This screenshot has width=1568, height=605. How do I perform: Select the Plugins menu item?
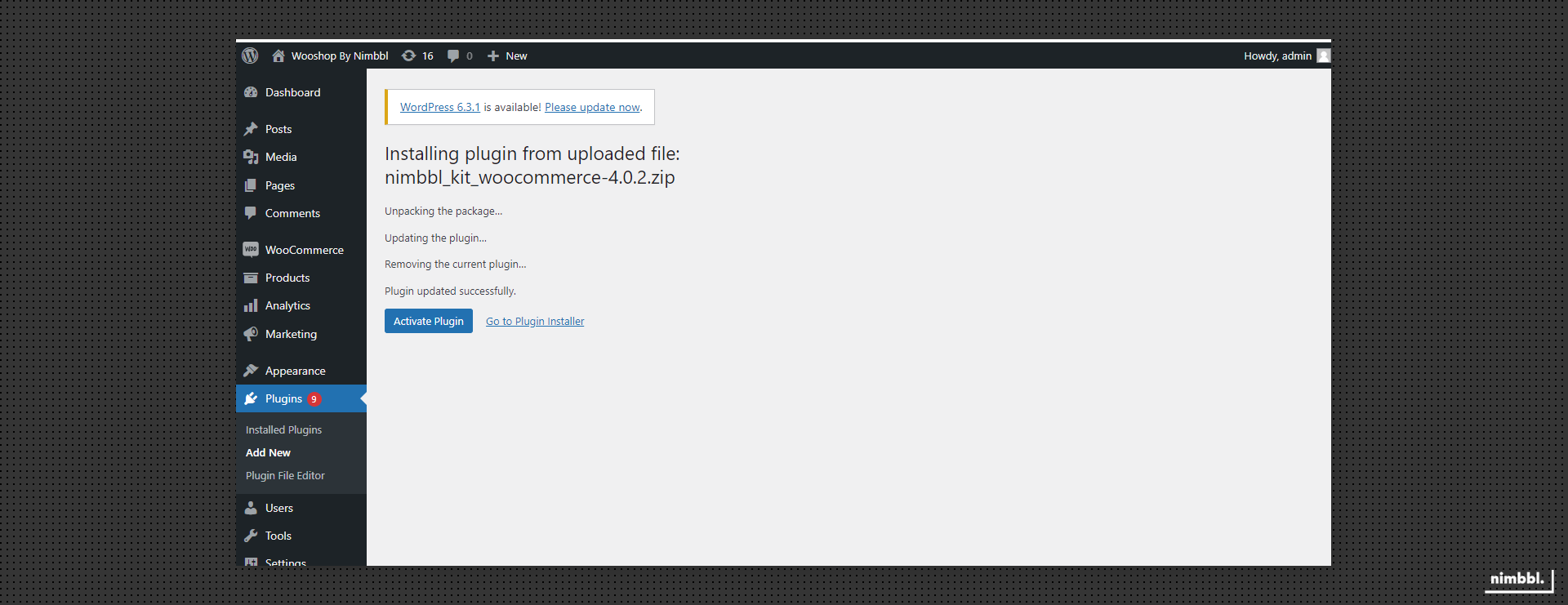[x=301, y=398]
